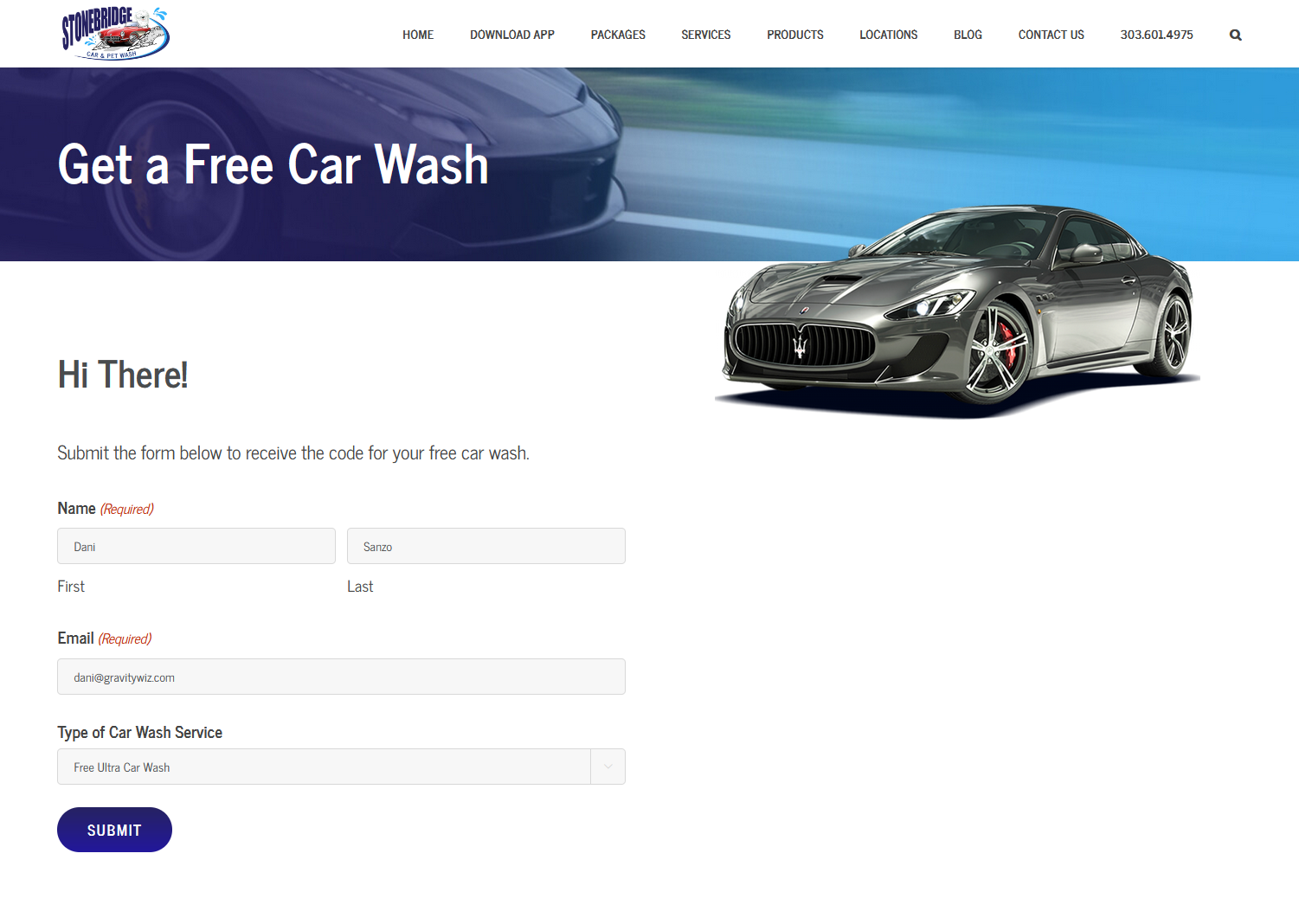Click the Name (Required) label
The image size is (1299, 924).
tap(106, 509)
